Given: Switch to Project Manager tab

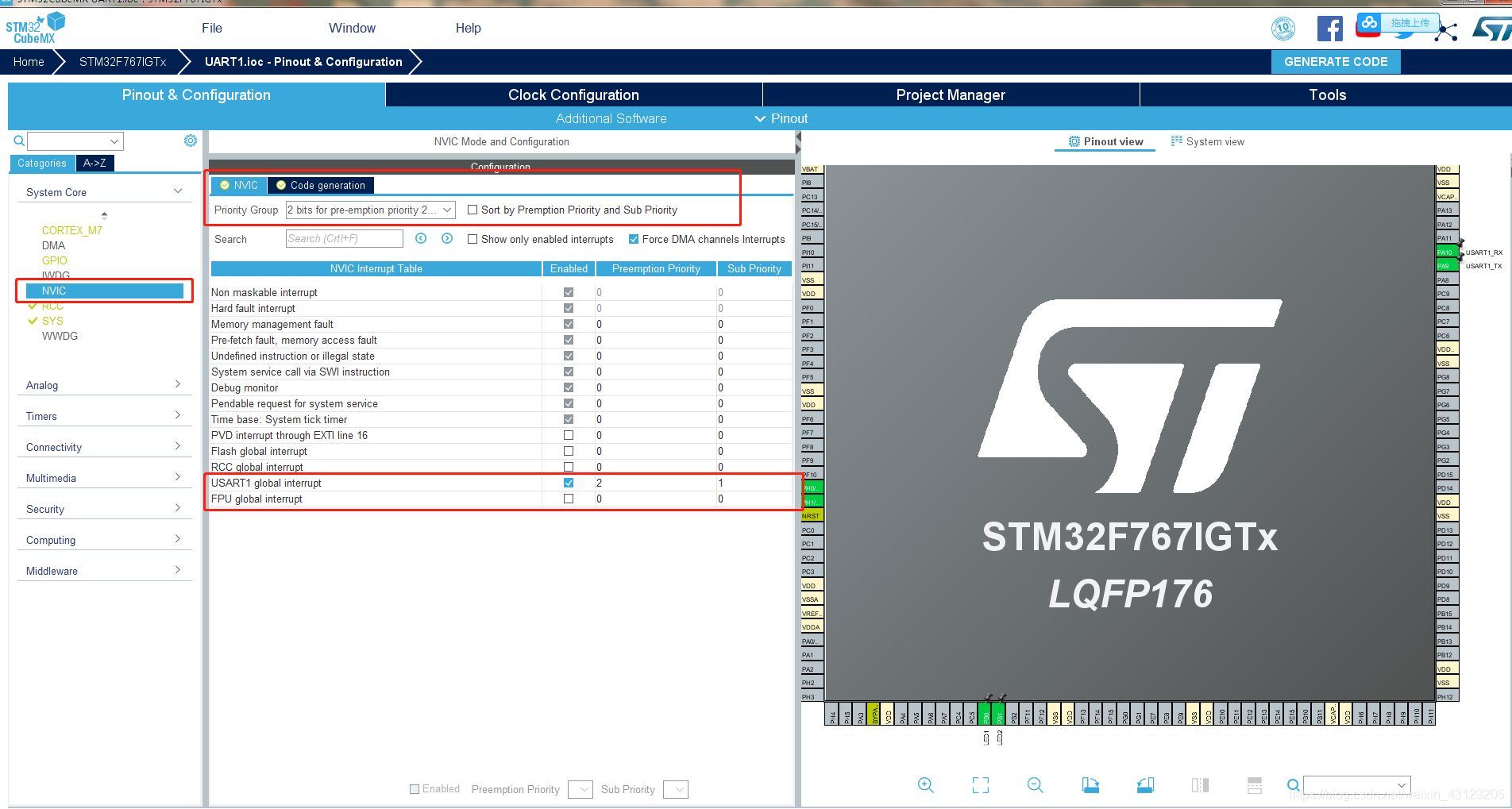Looking at the screenshot, I should [x=951, y=94].
